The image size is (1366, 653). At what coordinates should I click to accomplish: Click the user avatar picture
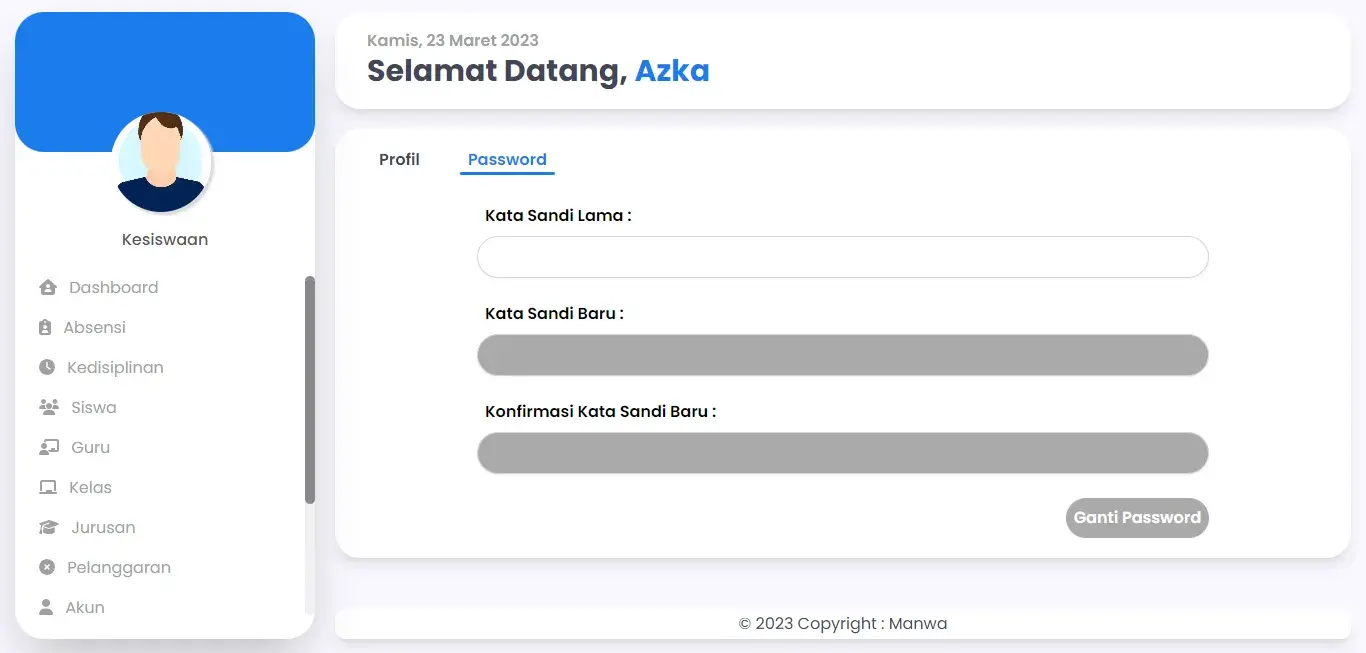click(162, 163)
